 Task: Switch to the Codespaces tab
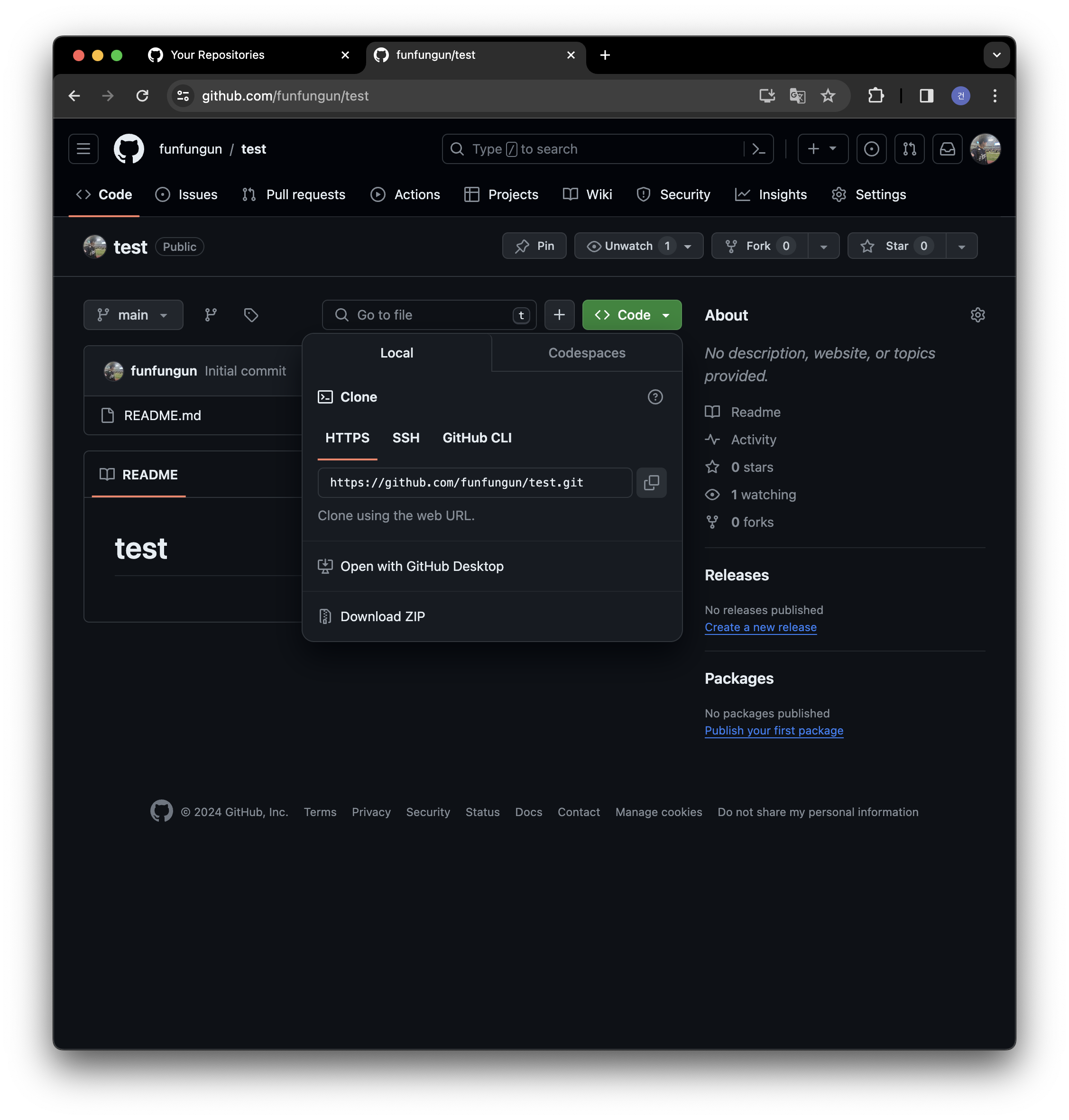coord(586,353)
